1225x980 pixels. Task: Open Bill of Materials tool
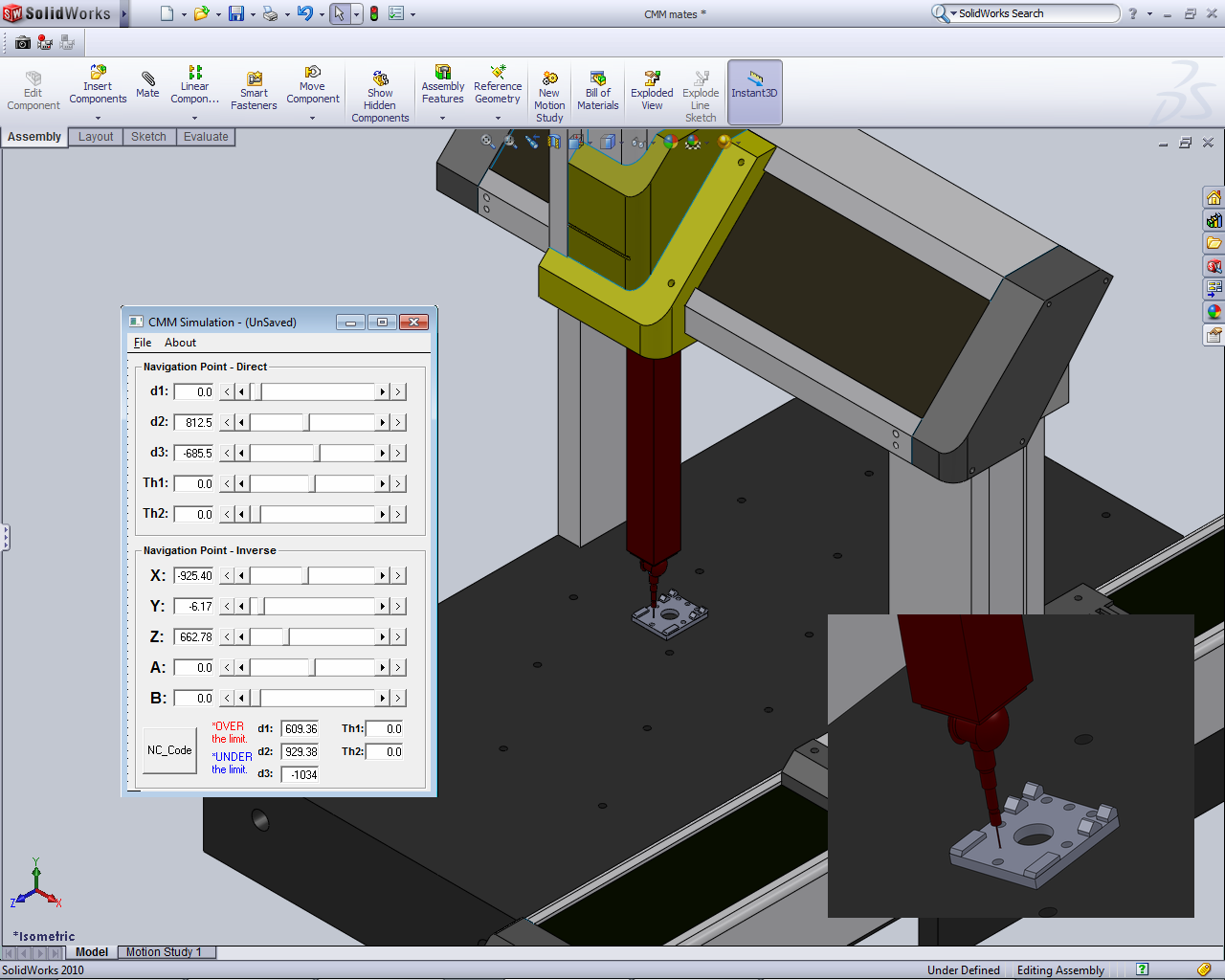pos(598,91)
